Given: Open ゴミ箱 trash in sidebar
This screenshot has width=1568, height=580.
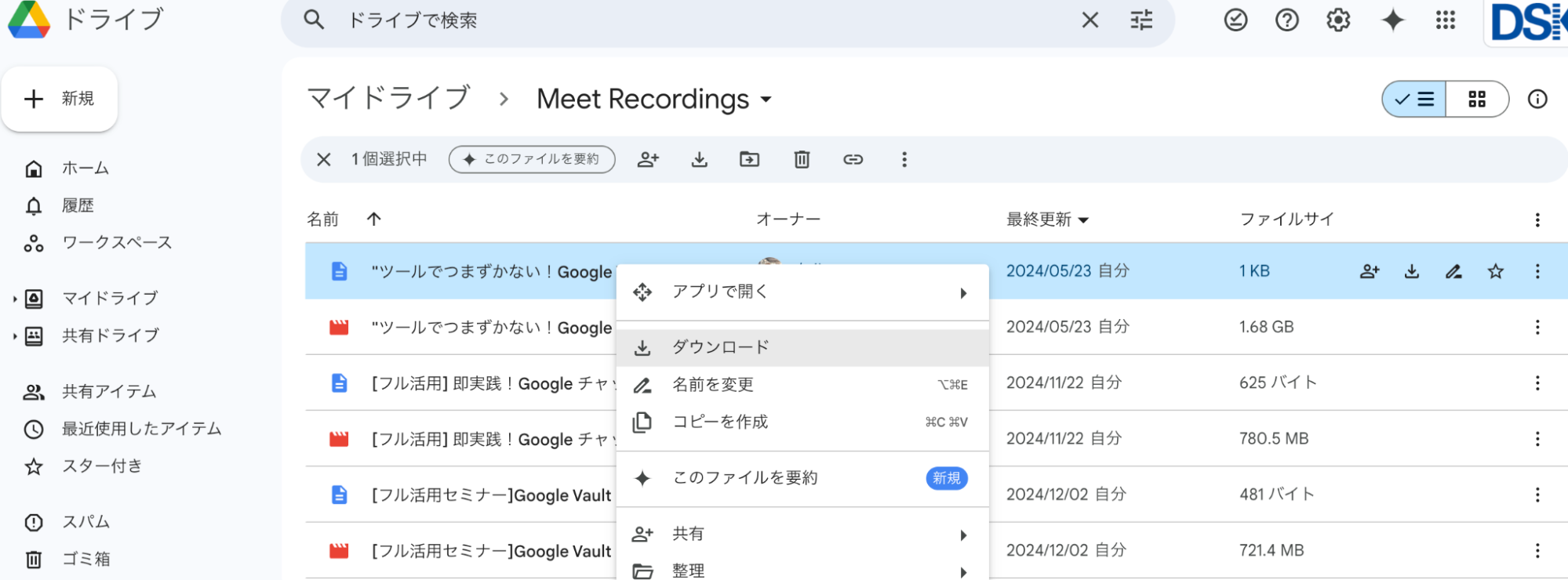Looking at the screenshot, I should point(85,559).
